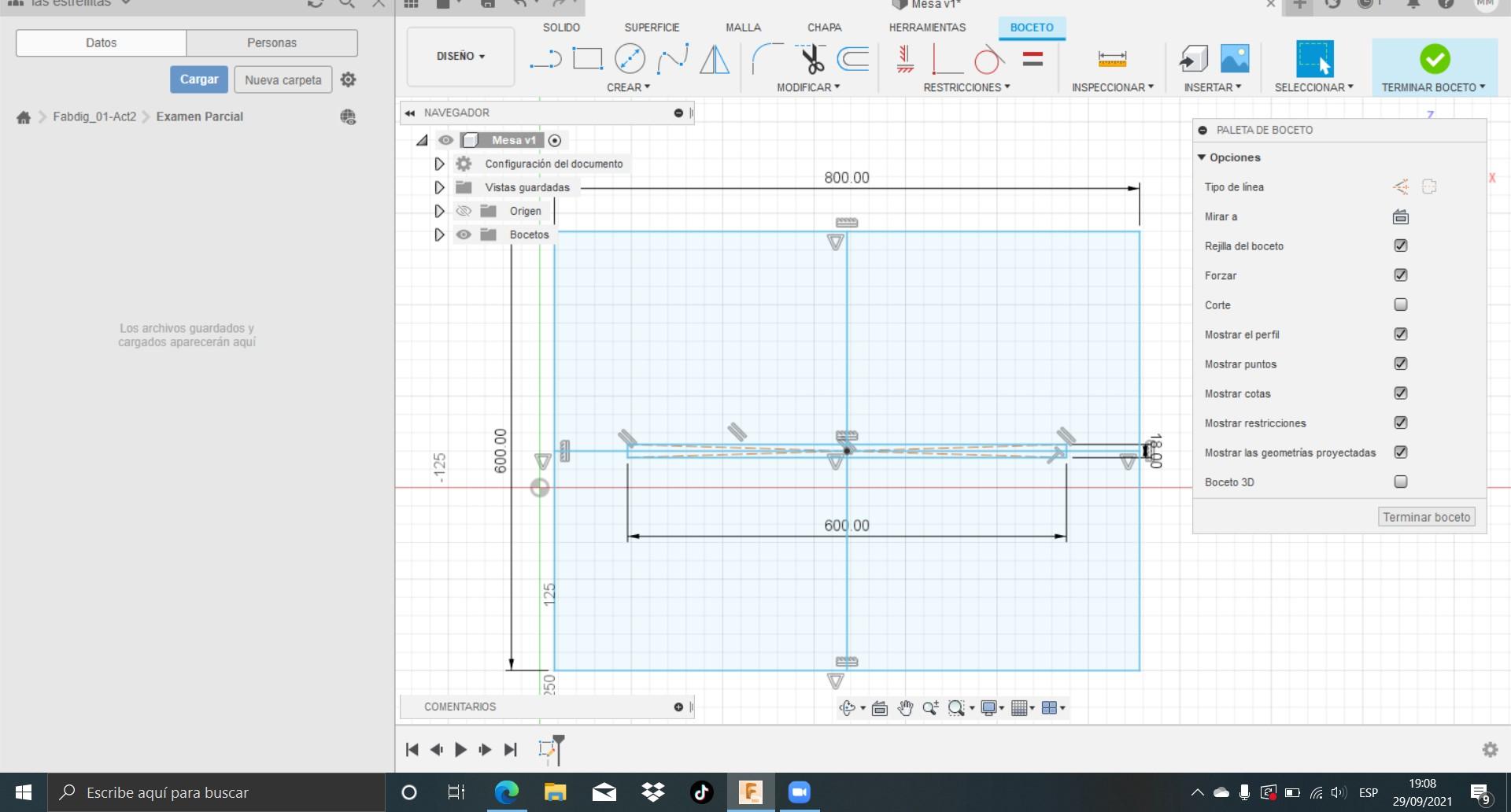Image resolution: width=1511 pixels, height=812 pixels.
Task: Expand the Origen node
Action: click(x=439, y=211)
